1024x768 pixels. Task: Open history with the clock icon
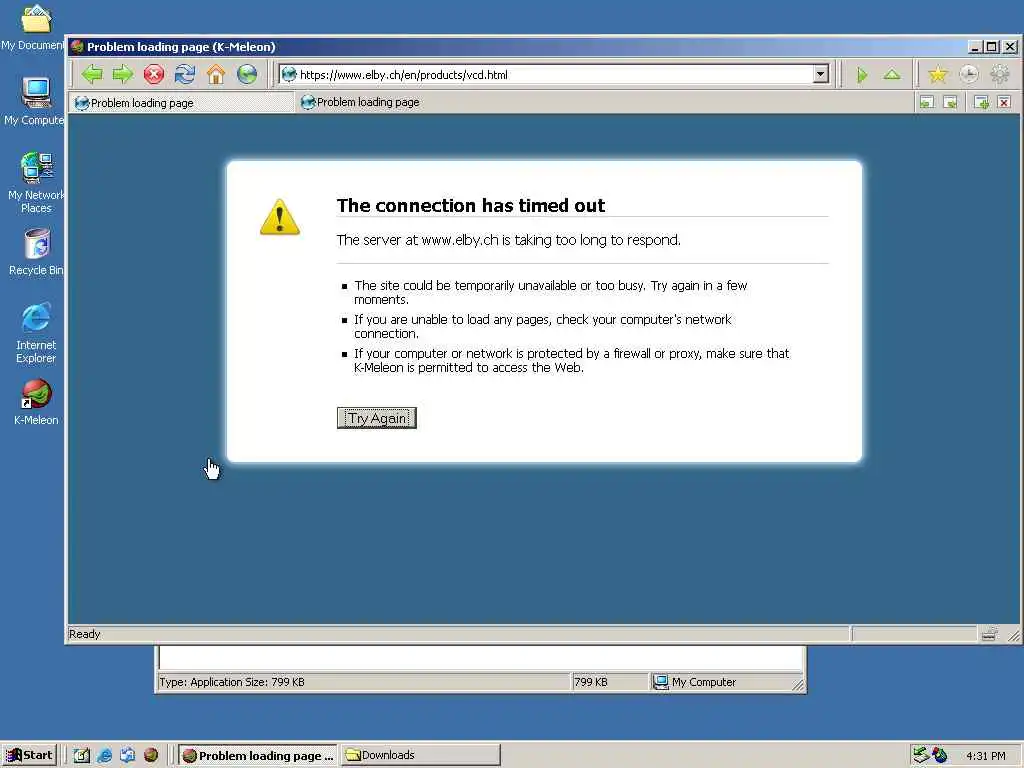point(968,74)
